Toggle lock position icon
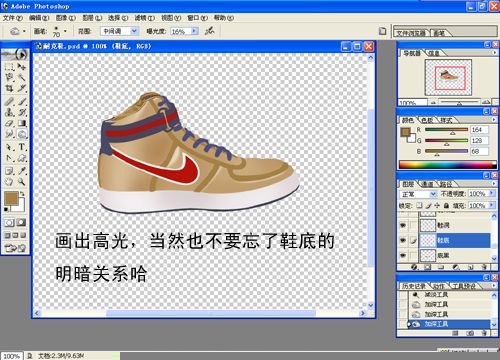Viewport: 500px width, 360px height. pyautogui.click(x=437, y=206)
